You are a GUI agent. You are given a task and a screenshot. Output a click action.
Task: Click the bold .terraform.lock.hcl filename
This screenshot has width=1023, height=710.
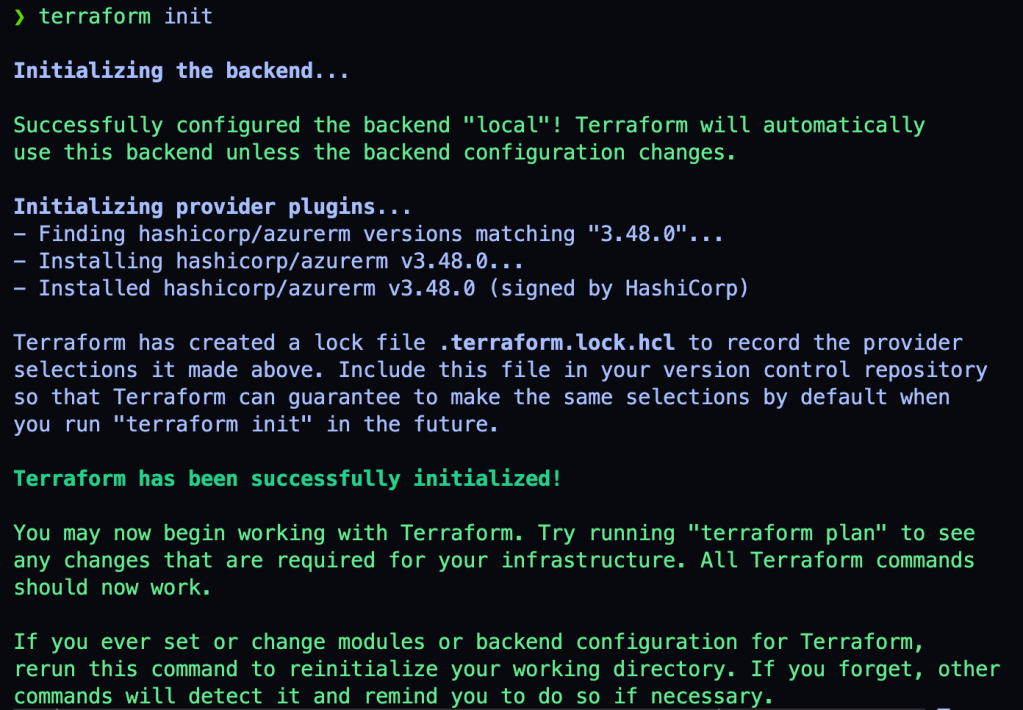pos(557,343)
